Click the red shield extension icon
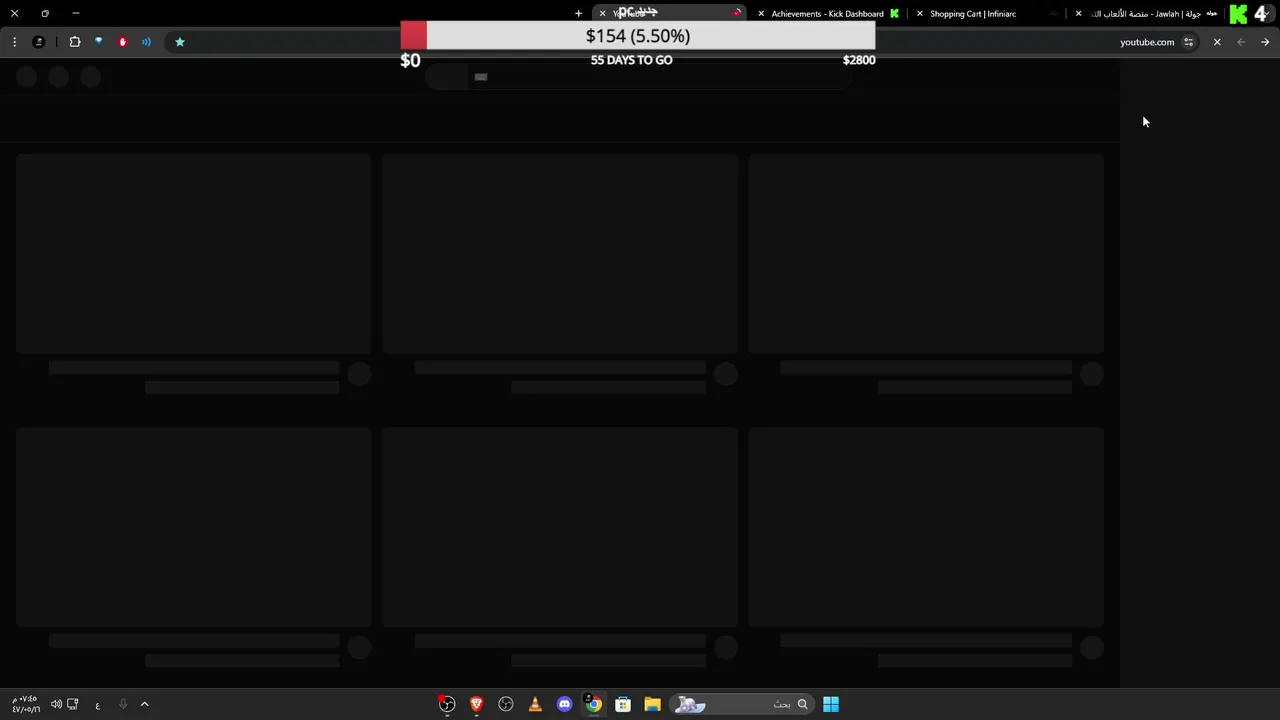 pos(123,42)
